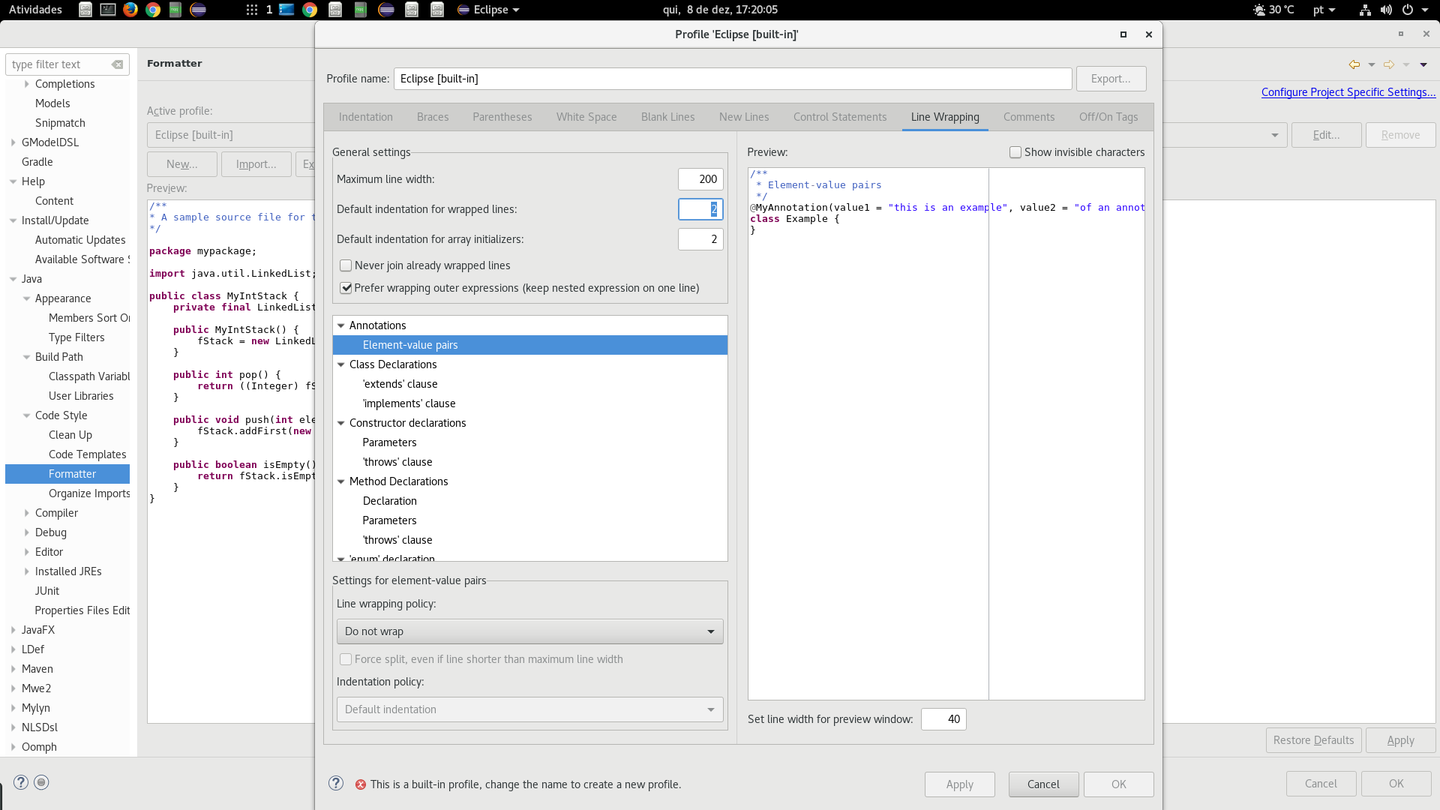This screenshot has height=810, width=1440.
Task: Click the Force split checkbox
Action: (x=346, y=659)
